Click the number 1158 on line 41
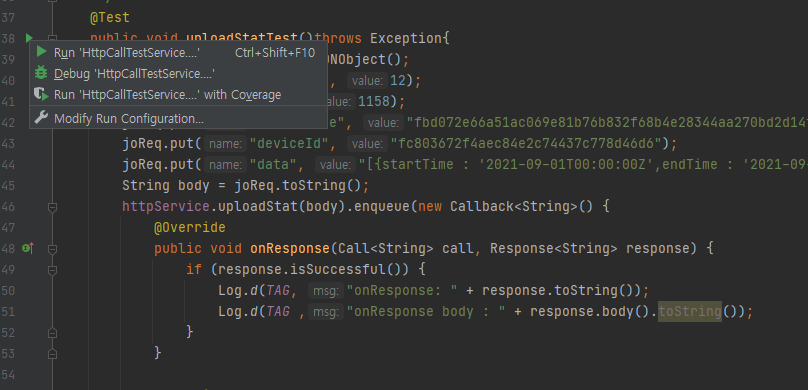The image size is (808, 390). [x=374, y=101]
